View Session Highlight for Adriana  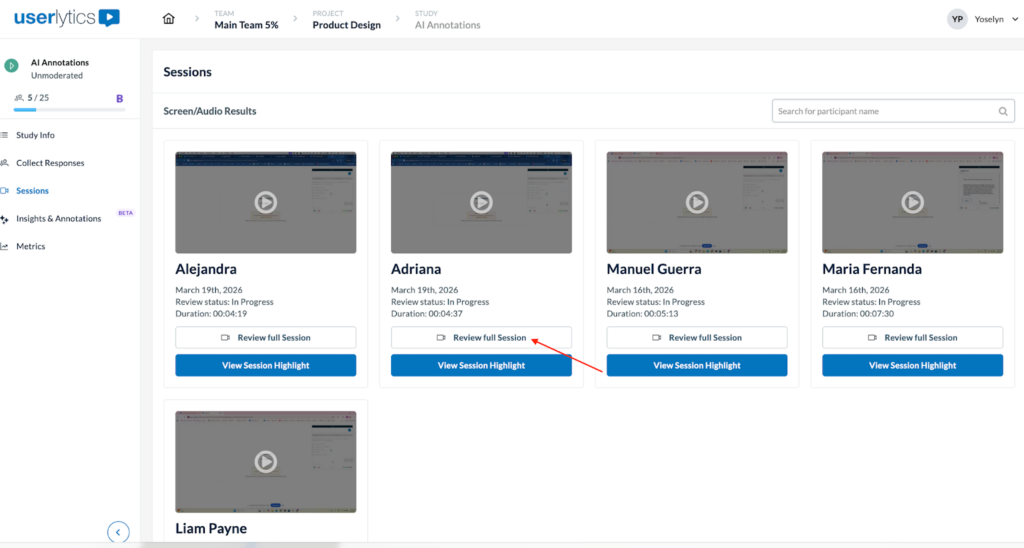481,365
